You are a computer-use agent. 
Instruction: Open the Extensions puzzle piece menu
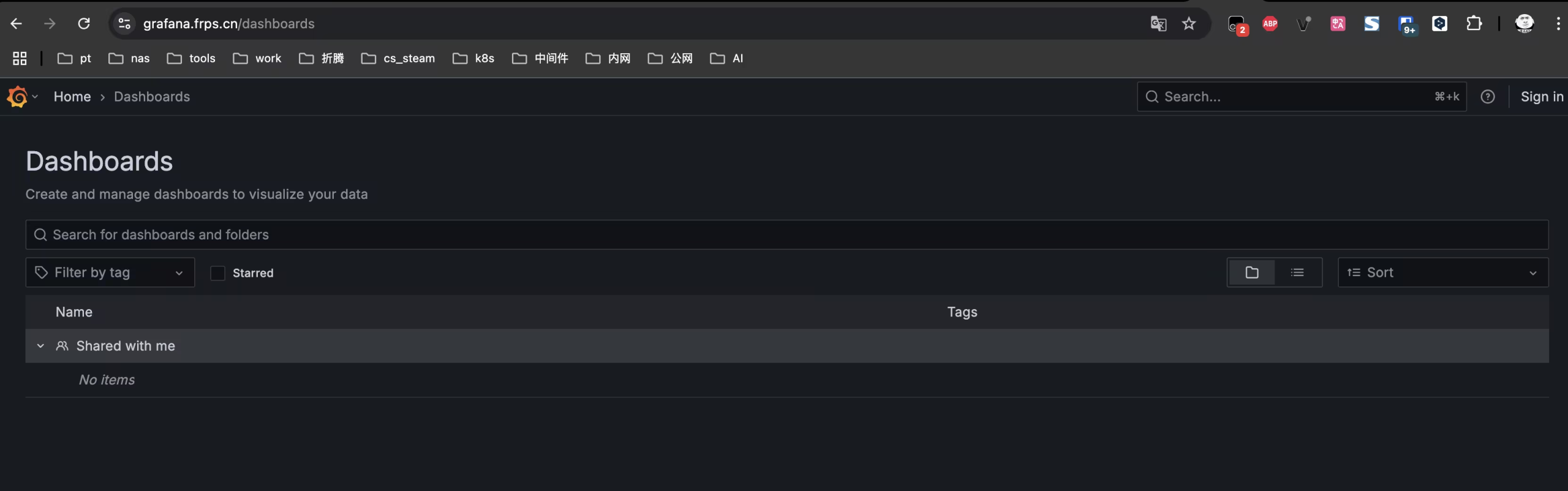click(1474, 24)
